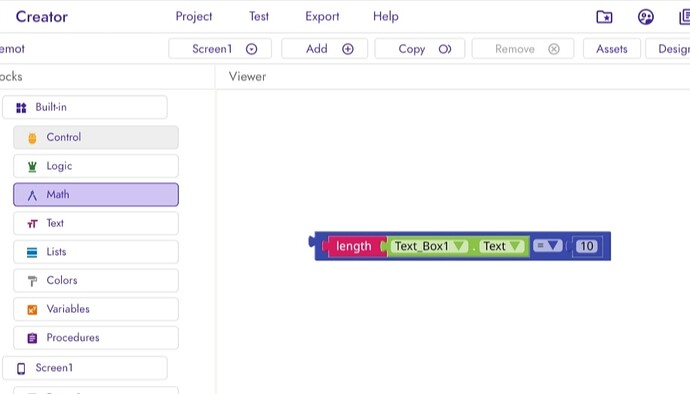The height and width of the screenshot is (394, 690).
Task: Click the plus icon on Add button
Action: (348, 49)
